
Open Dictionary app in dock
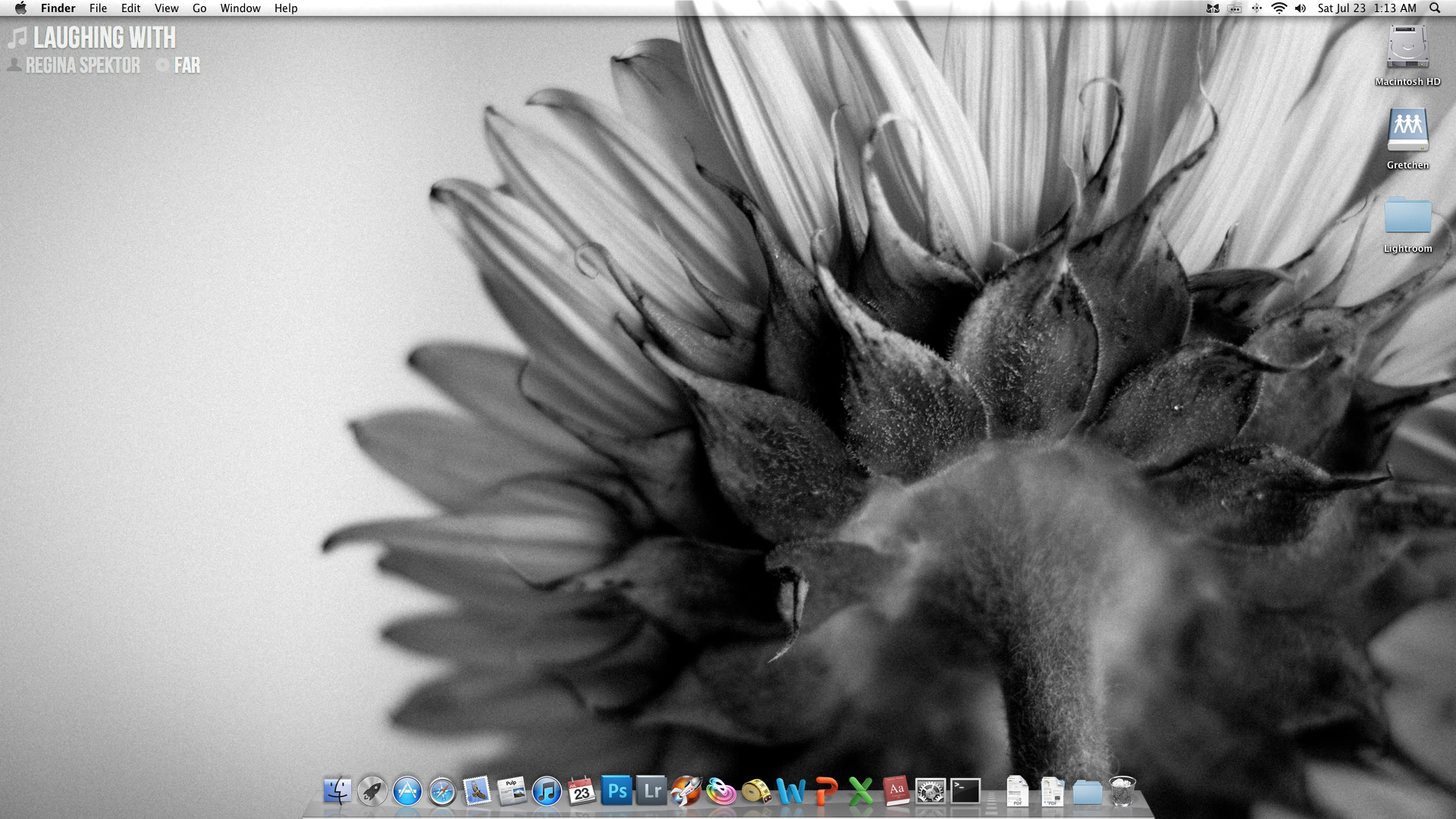(896, 791)
